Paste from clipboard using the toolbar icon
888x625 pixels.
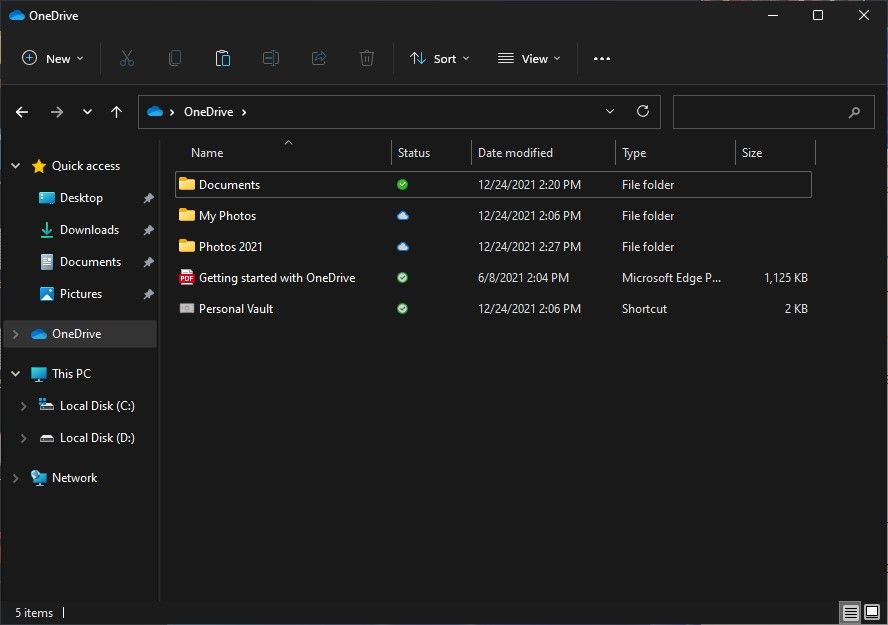(x=223, y=58)
